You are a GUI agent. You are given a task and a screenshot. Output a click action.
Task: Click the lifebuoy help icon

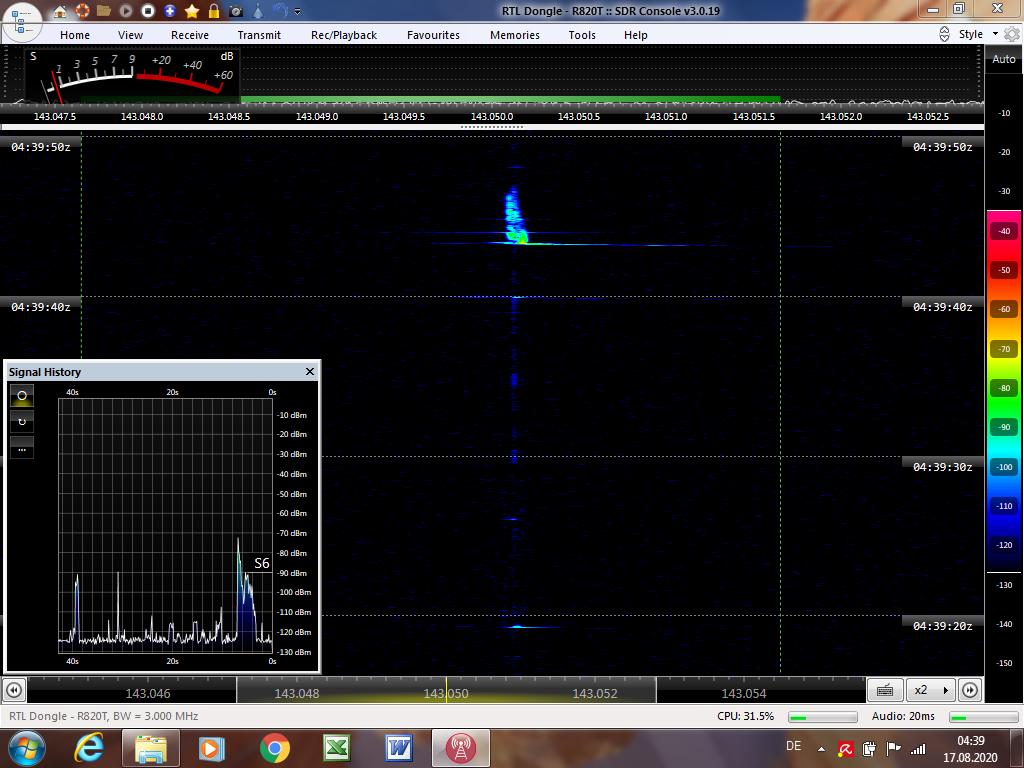[82, 11]
